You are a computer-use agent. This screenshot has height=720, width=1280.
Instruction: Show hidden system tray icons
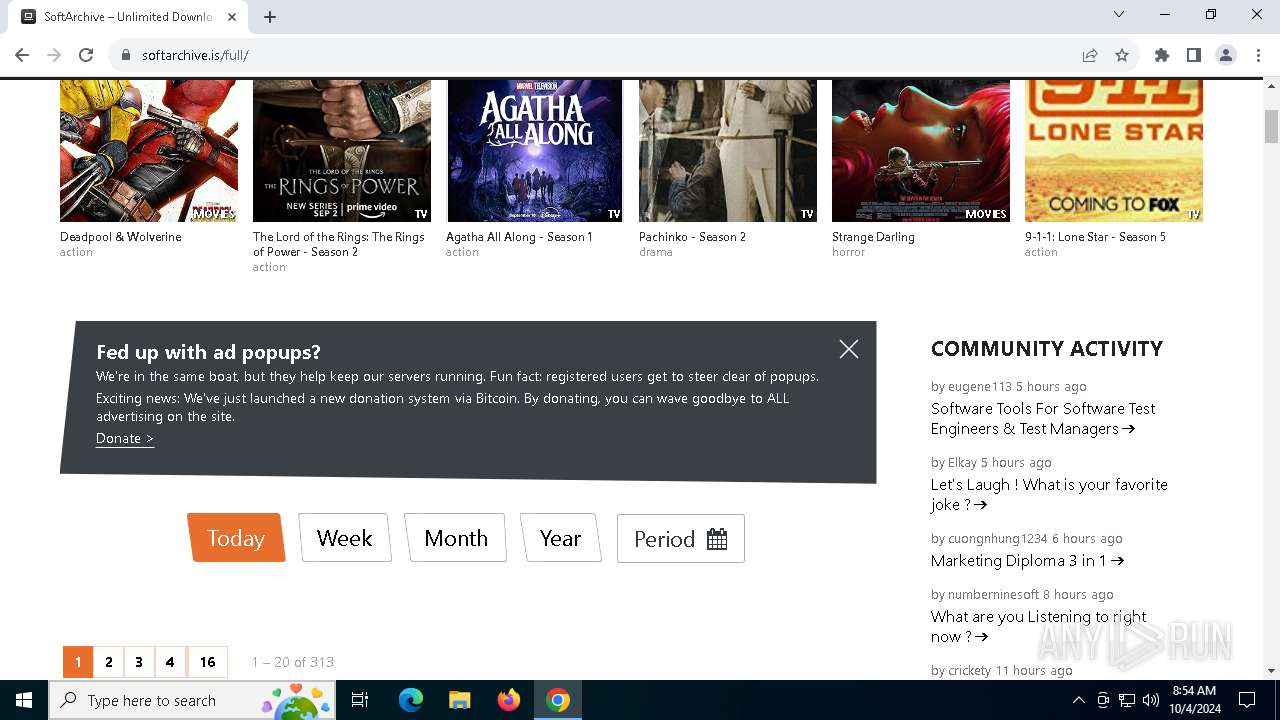pos(1079,700)
